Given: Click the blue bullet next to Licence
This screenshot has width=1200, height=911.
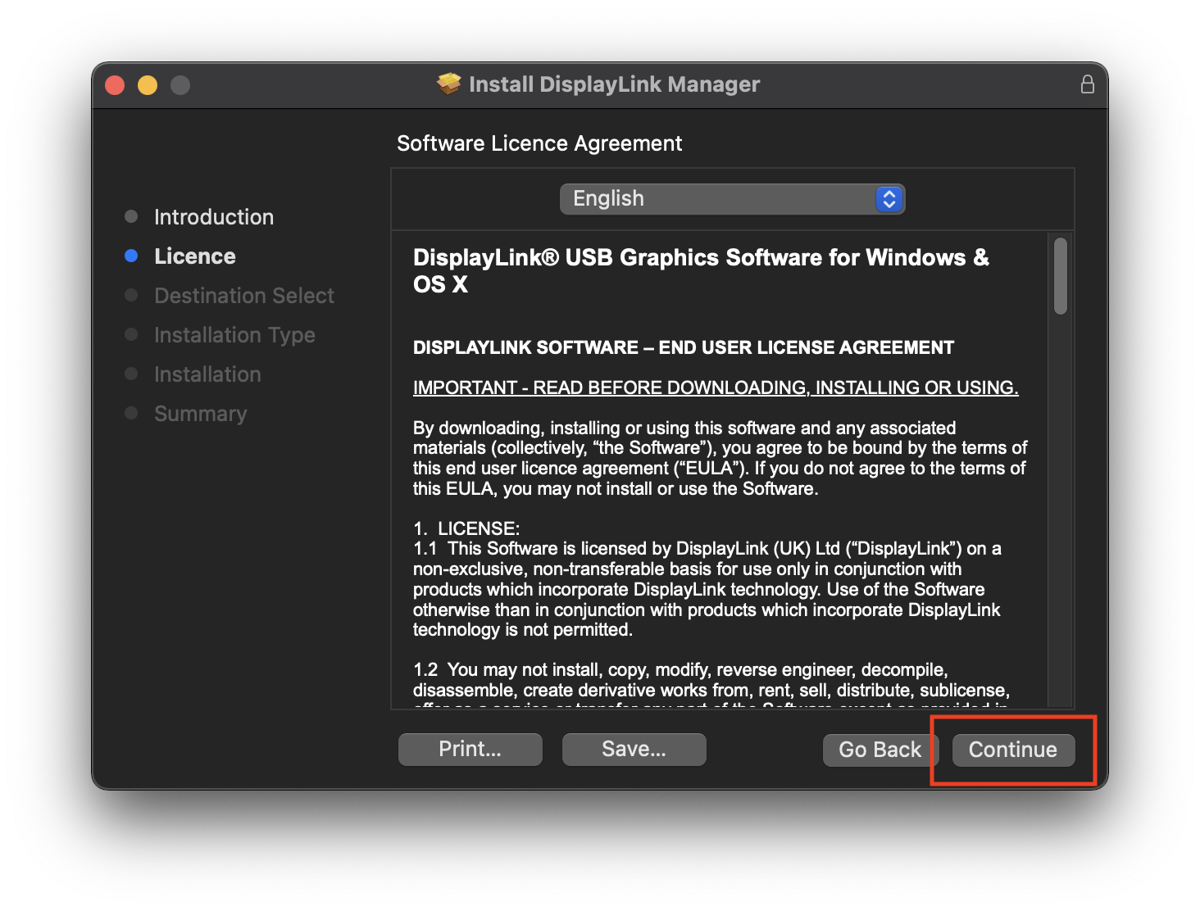Looking at the screenshot, I should (x=131, y=256).
